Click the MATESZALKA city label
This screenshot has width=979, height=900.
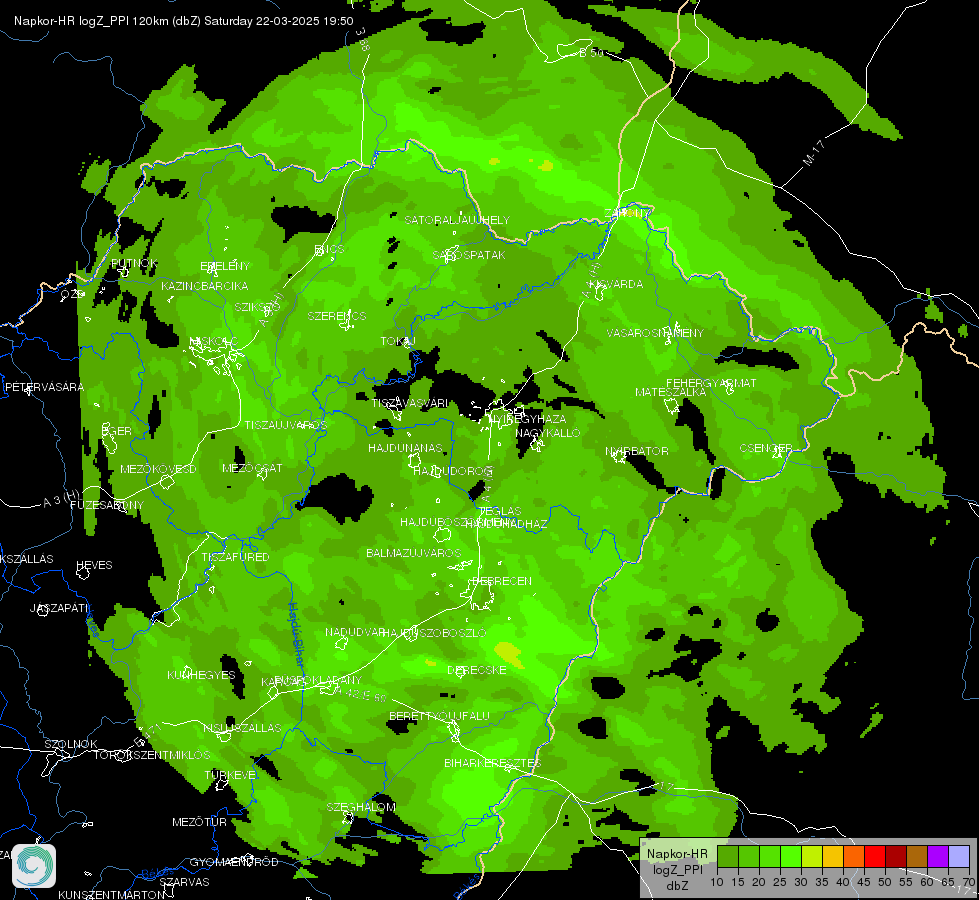point(671,392)
